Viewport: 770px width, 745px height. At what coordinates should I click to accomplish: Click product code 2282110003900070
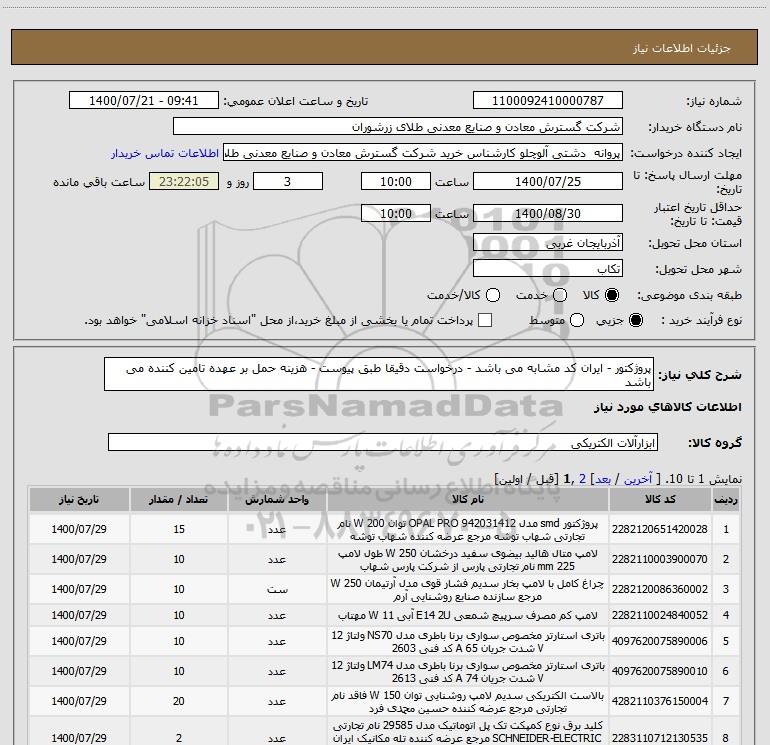point(660,559)
